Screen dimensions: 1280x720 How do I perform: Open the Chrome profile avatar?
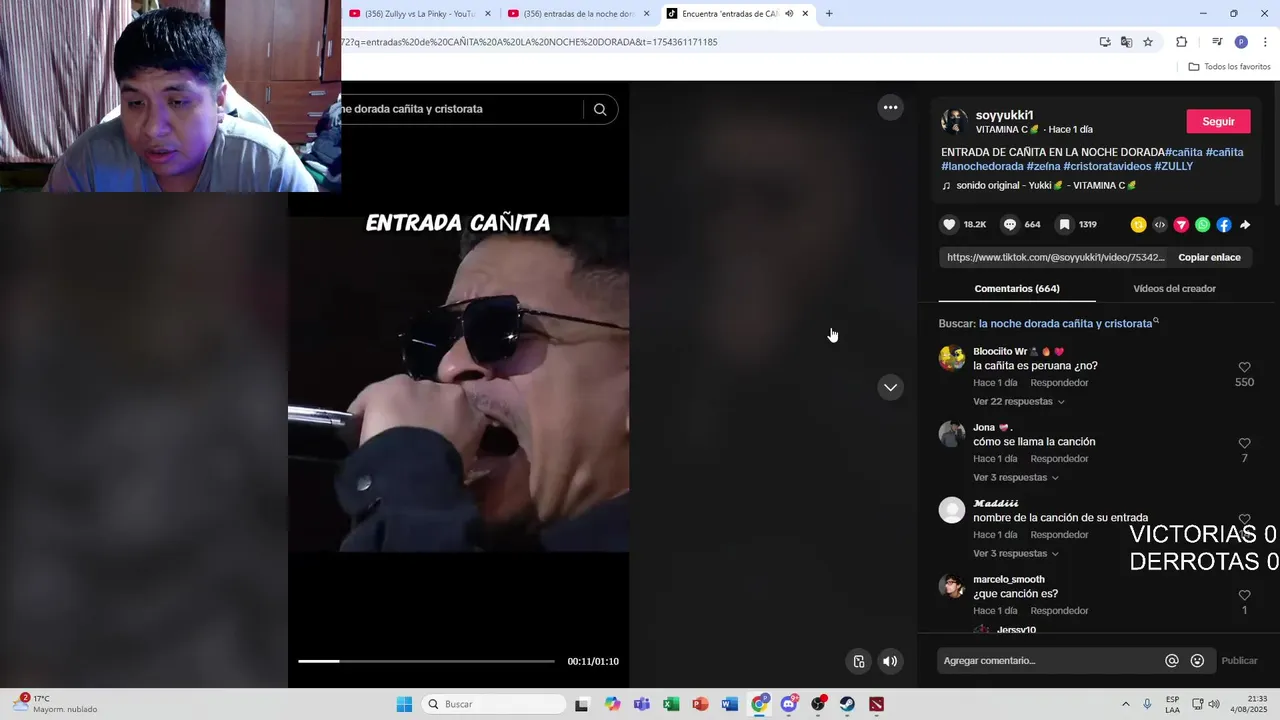tap(1241, 42)
